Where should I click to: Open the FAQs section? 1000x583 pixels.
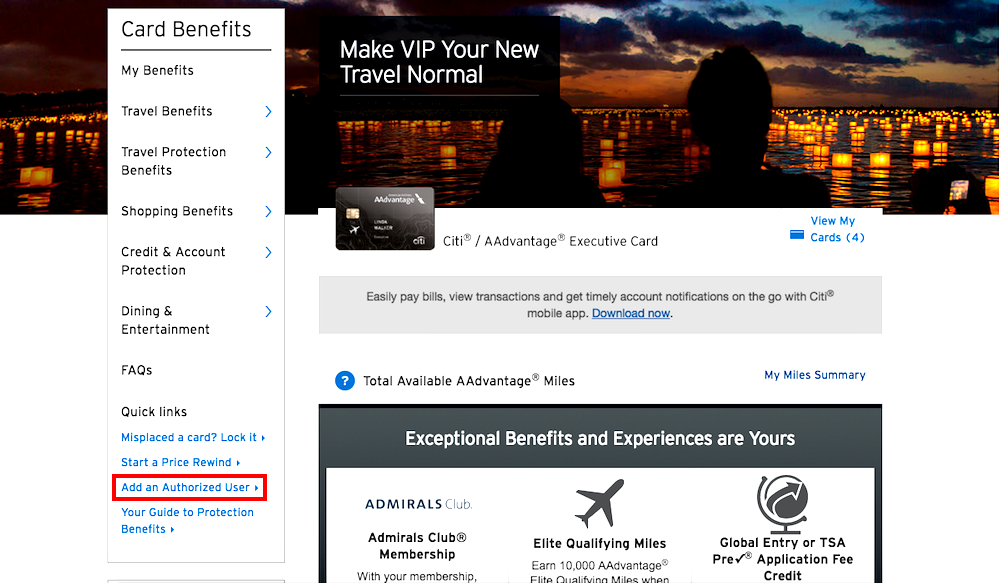tap(136, 370)
